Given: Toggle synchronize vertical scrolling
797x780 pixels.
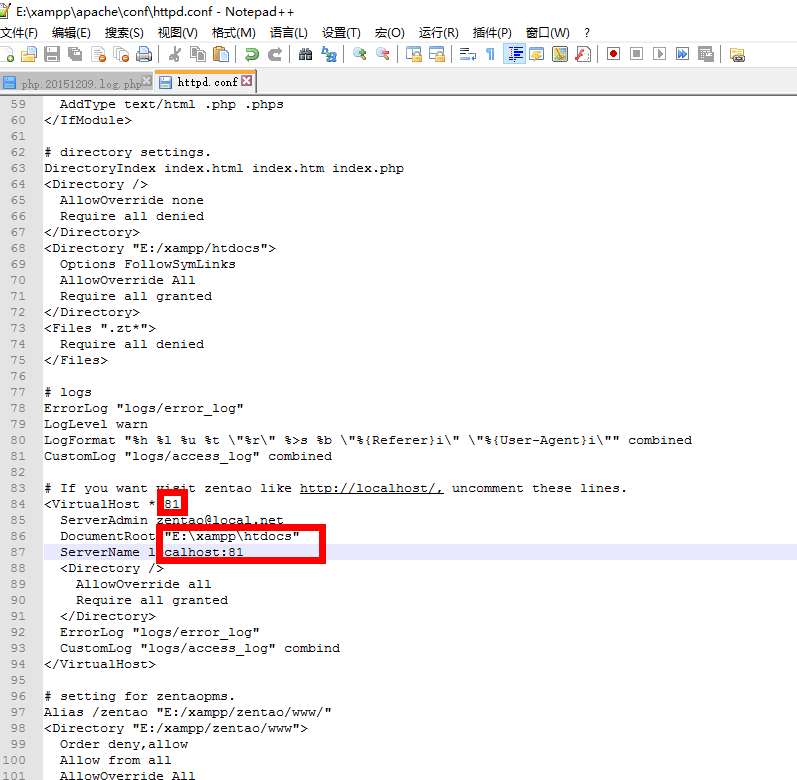Looking at the screenshot, I should [414, 54].
